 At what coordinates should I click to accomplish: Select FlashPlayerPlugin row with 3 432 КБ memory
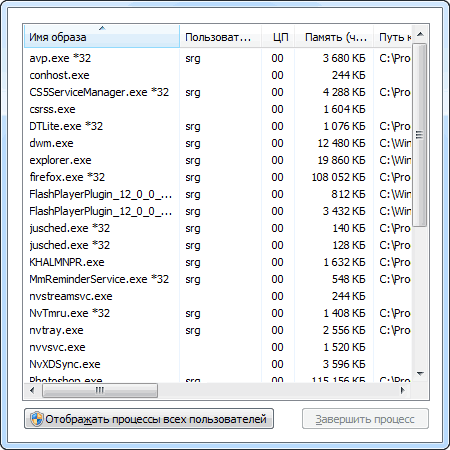(x=218, y=211)
